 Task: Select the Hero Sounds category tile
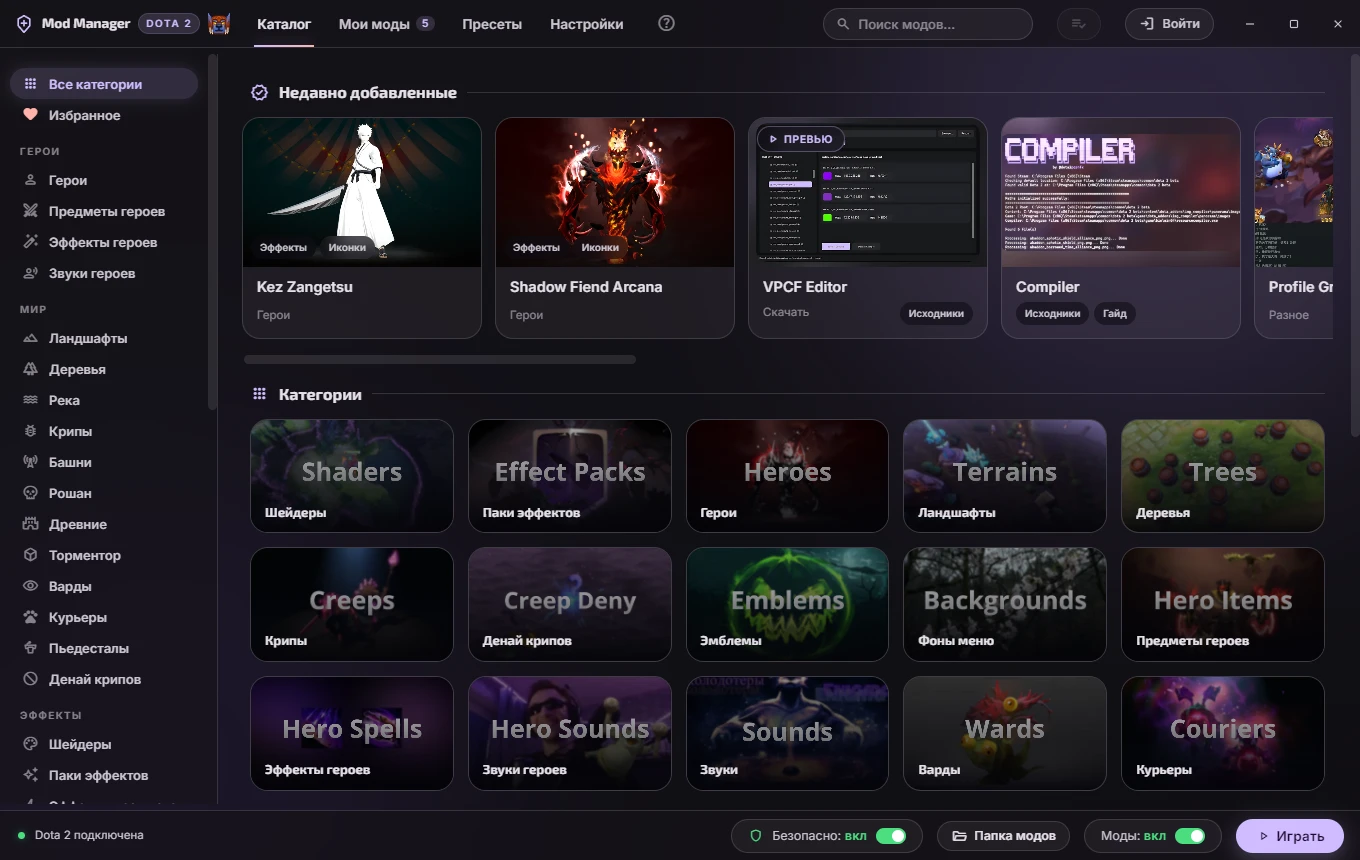570,733
